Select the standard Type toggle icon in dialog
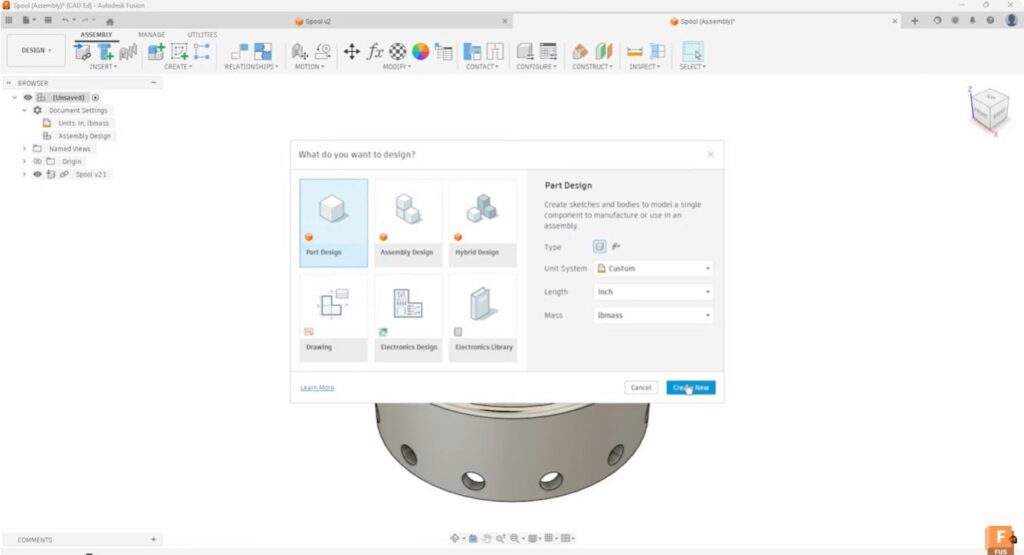 coord(599,246)
